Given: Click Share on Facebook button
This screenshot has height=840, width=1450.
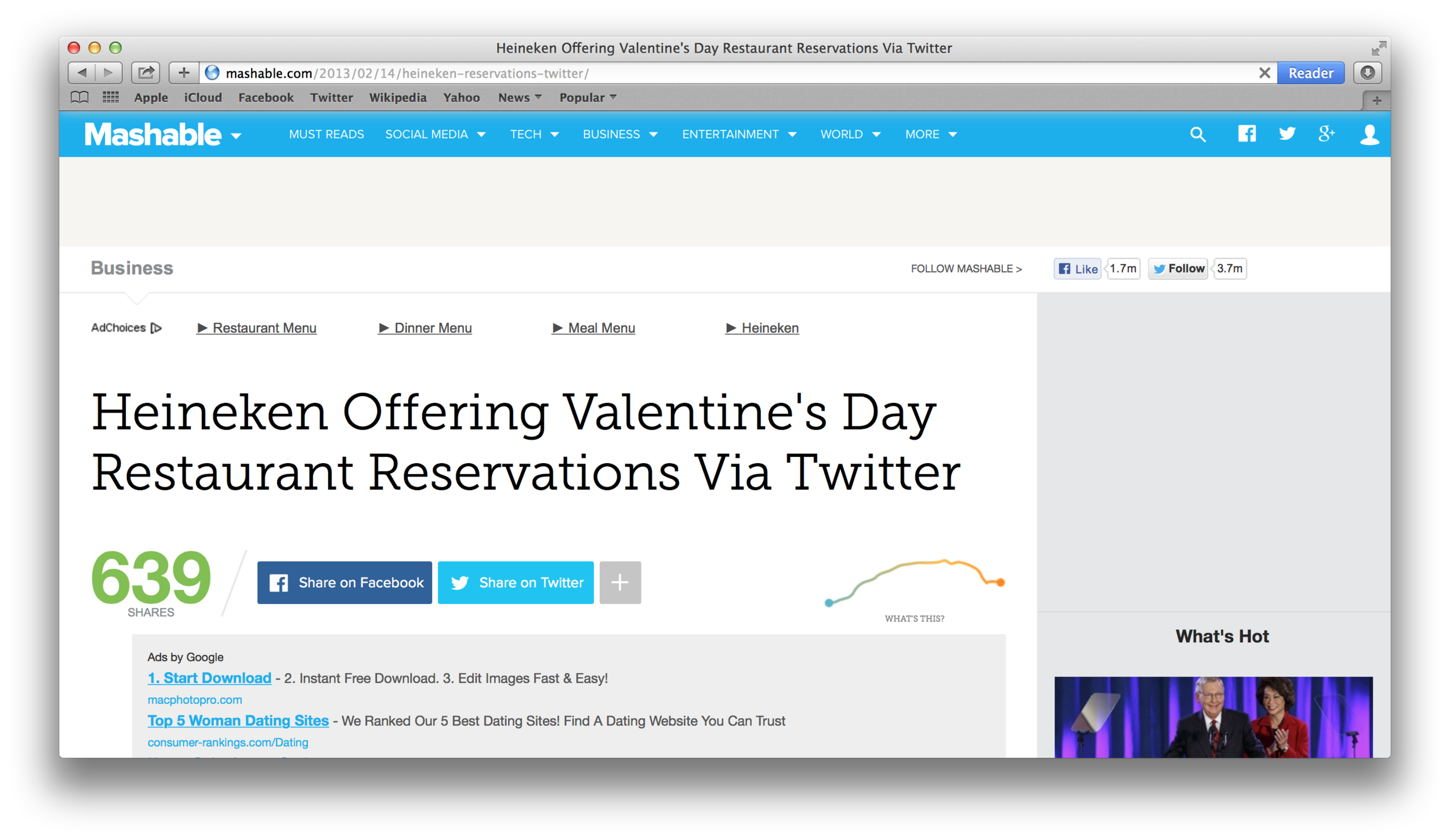Looking at the screenshot, I should (x=345, y=582).
